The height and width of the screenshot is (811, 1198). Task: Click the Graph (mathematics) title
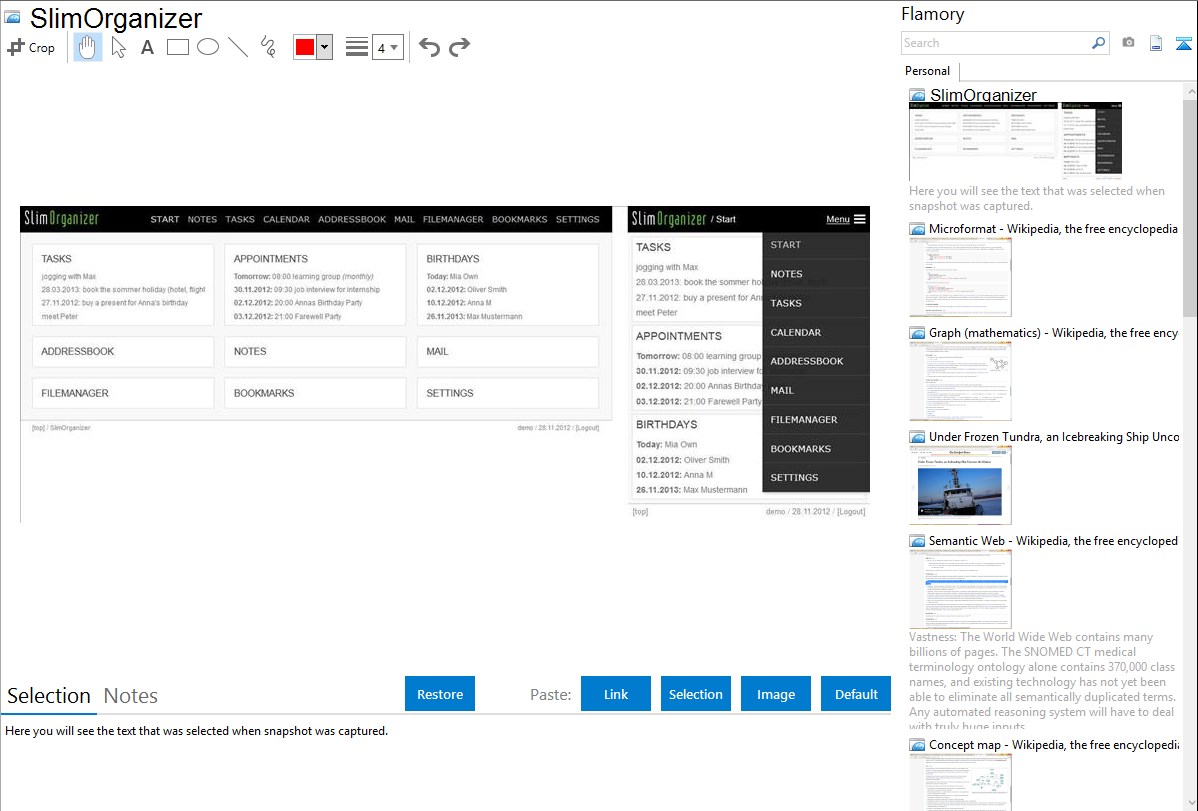click(1054, 333)
